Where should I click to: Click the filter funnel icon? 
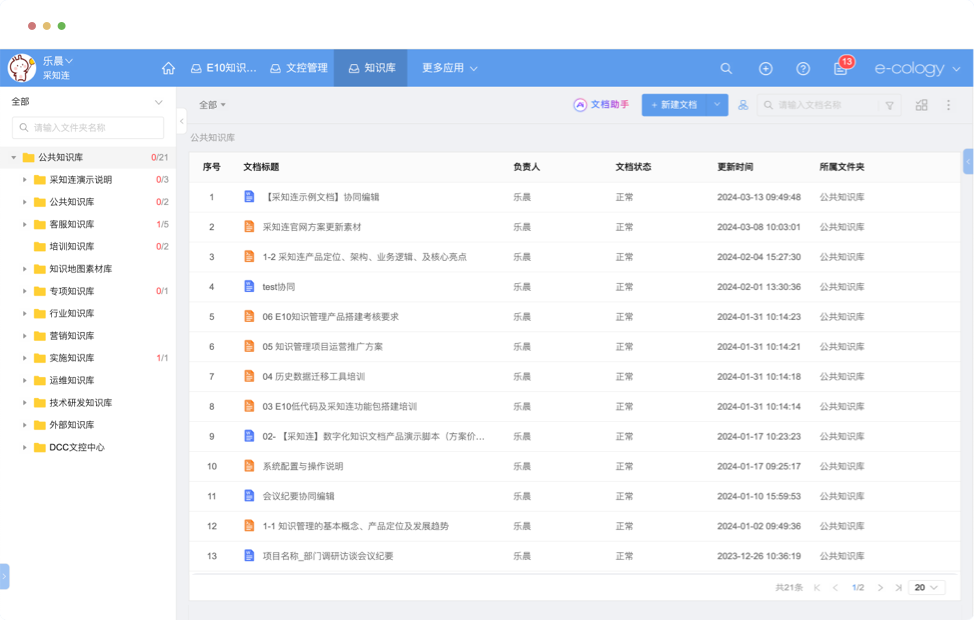click(889, 105)
